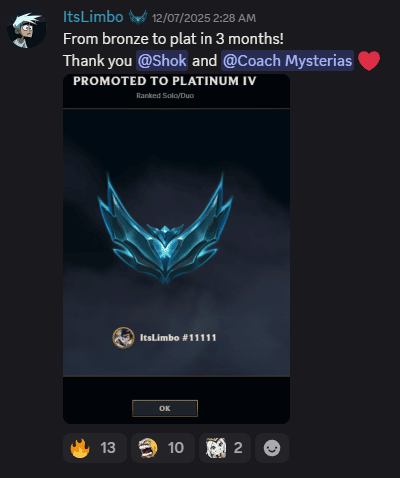Click the ItsLimbo username in the message header

(x=93, y=17)
